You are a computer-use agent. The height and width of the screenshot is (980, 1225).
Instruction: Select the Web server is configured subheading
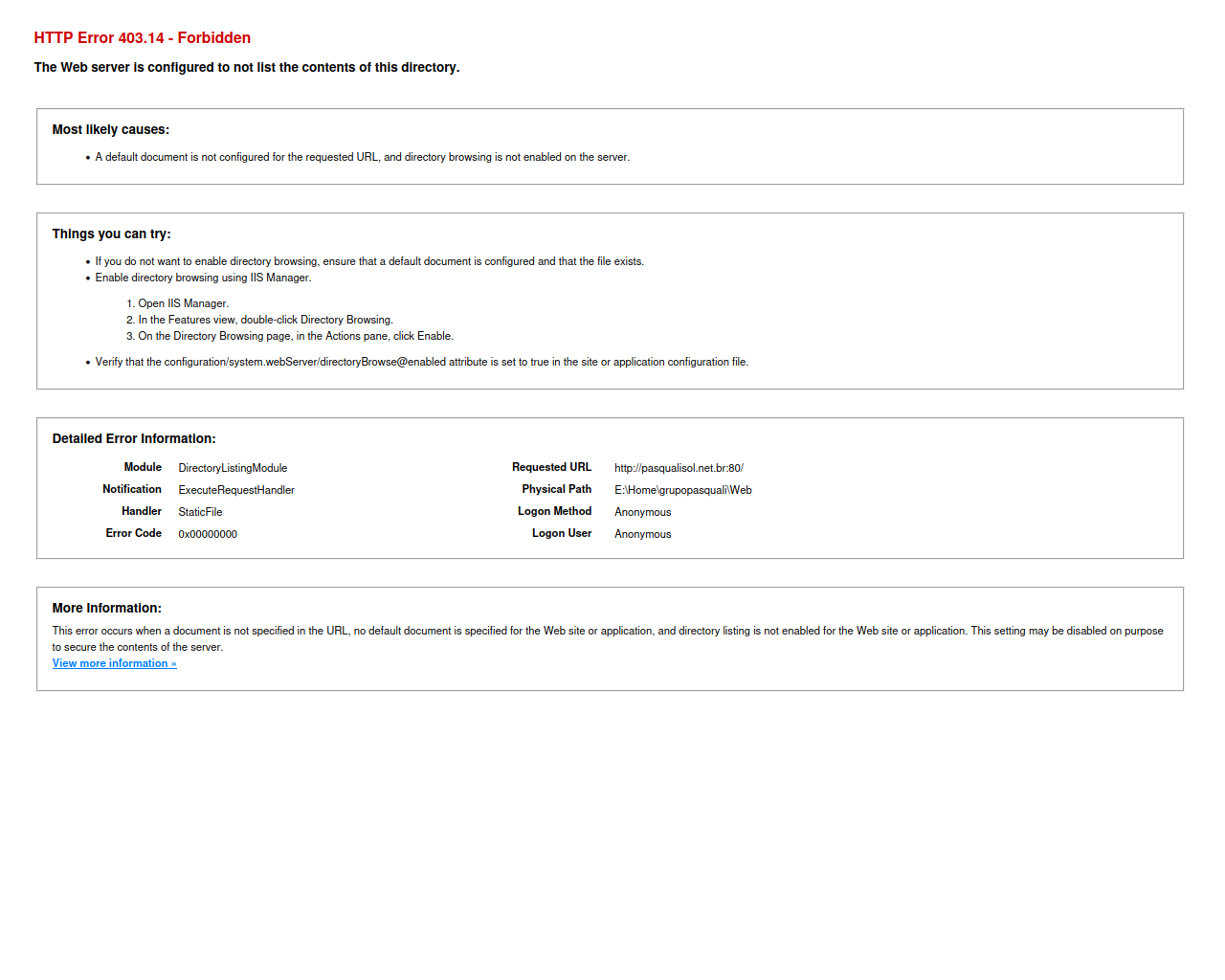pyautogui.click(x=247, y=67)
